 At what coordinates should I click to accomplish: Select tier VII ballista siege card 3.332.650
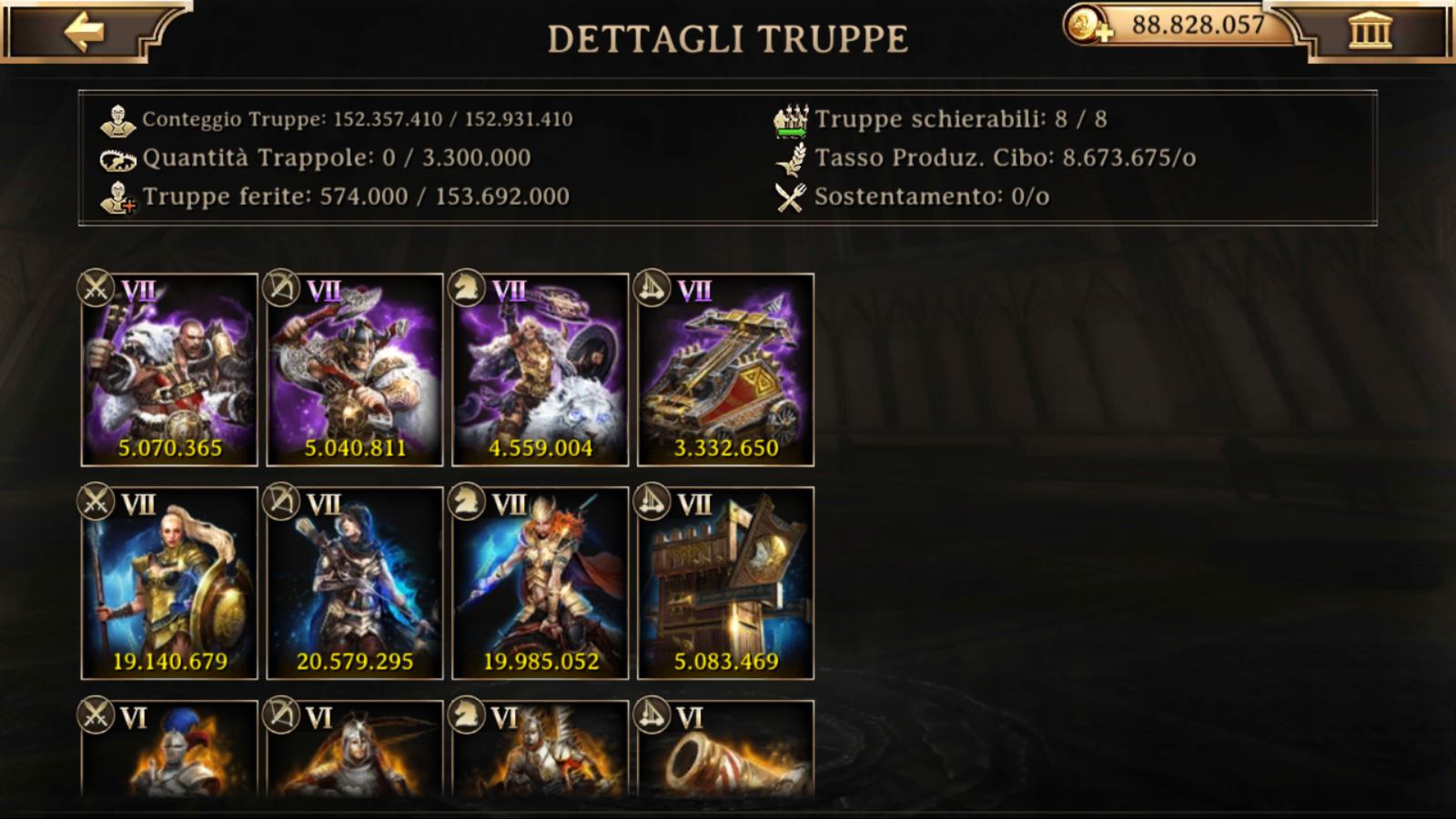point(726,369)
